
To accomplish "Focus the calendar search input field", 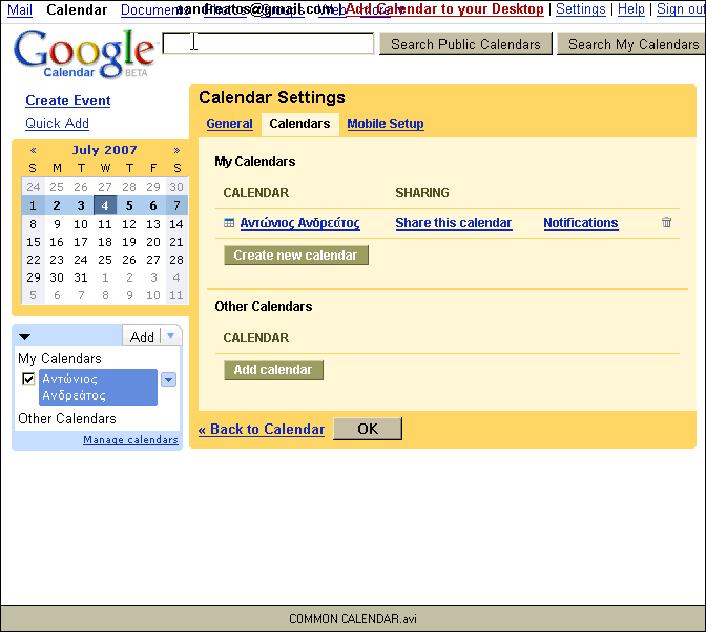I will pyautogui.click(x=268, y=43).
